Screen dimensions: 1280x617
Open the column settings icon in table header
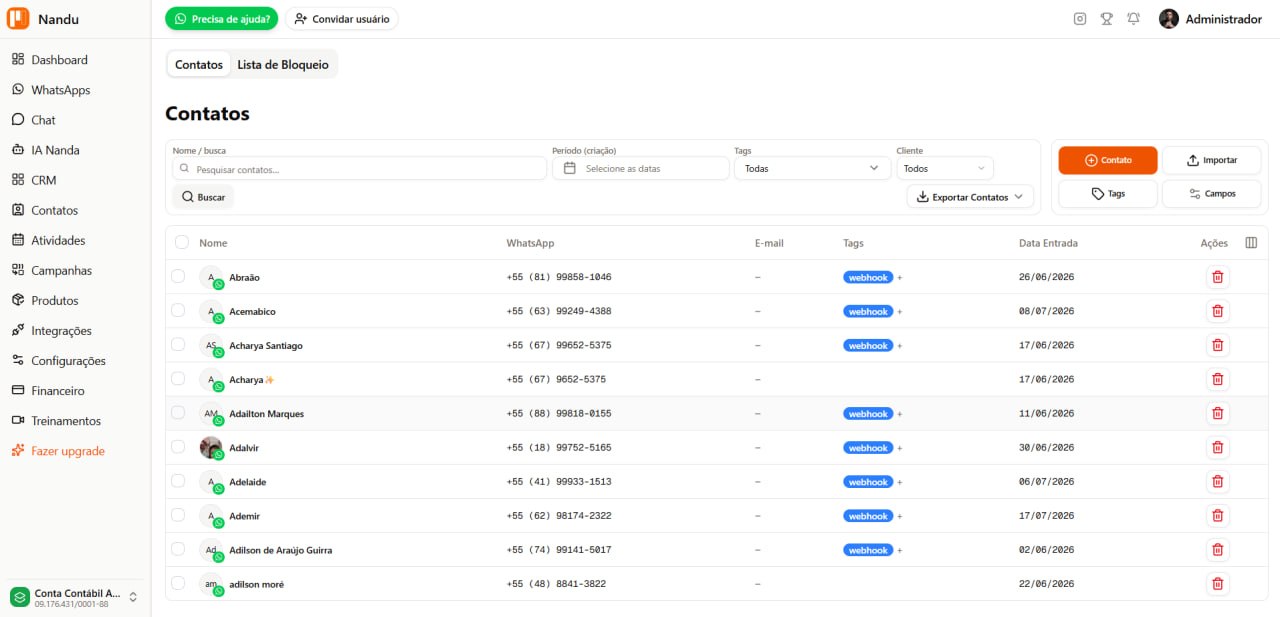(1251, 242)
